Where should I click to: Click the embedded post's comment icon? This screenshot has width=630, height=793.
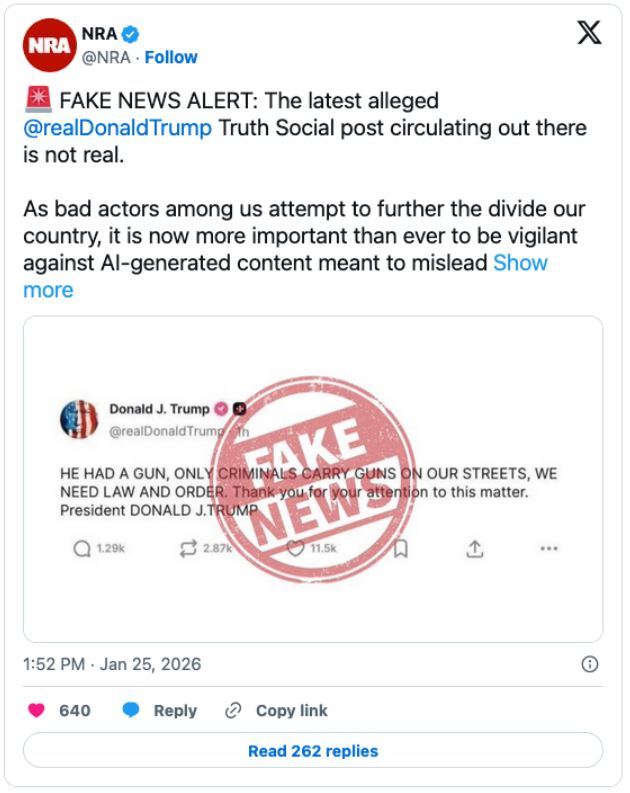(82, 548)
